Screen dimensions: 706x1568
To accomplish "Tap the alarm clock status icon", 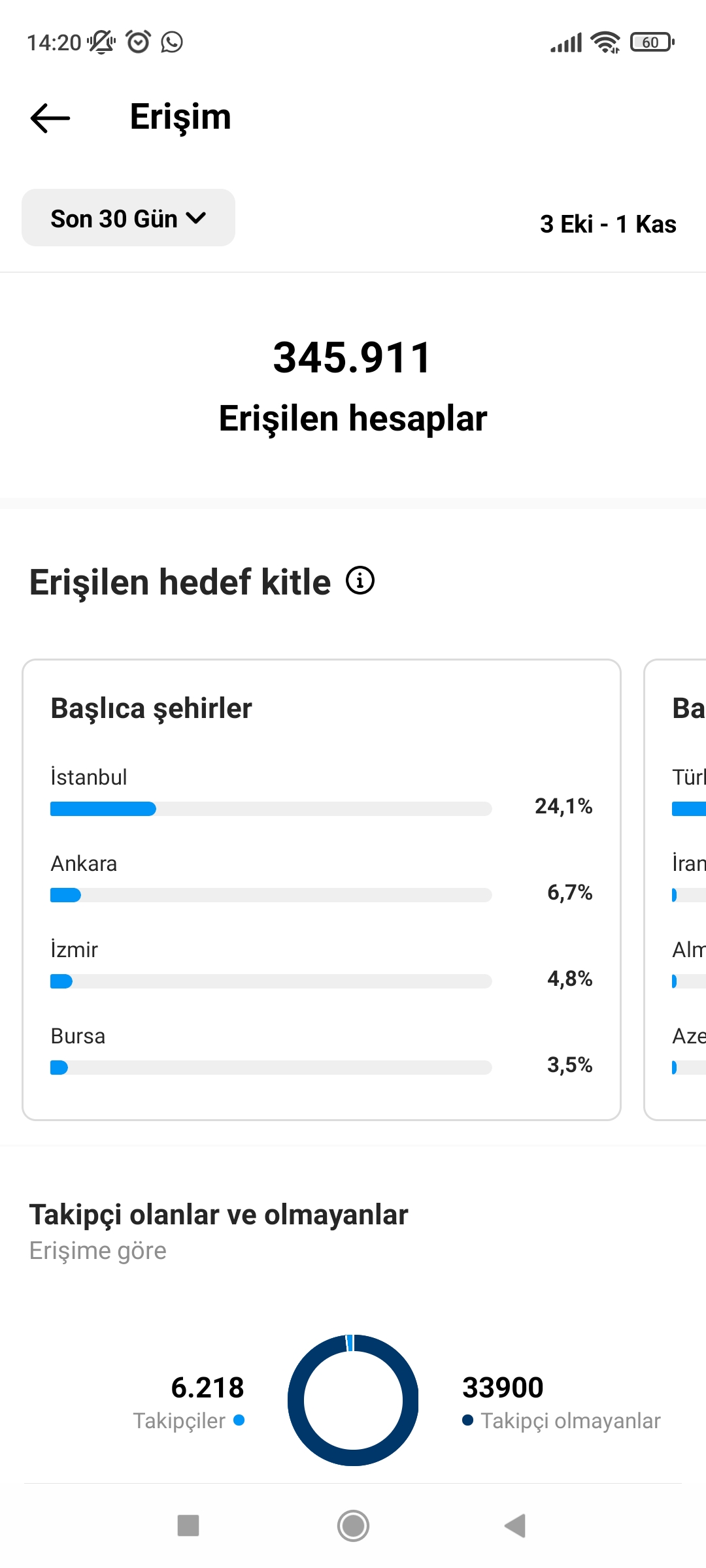I will (x=139, y=42).
